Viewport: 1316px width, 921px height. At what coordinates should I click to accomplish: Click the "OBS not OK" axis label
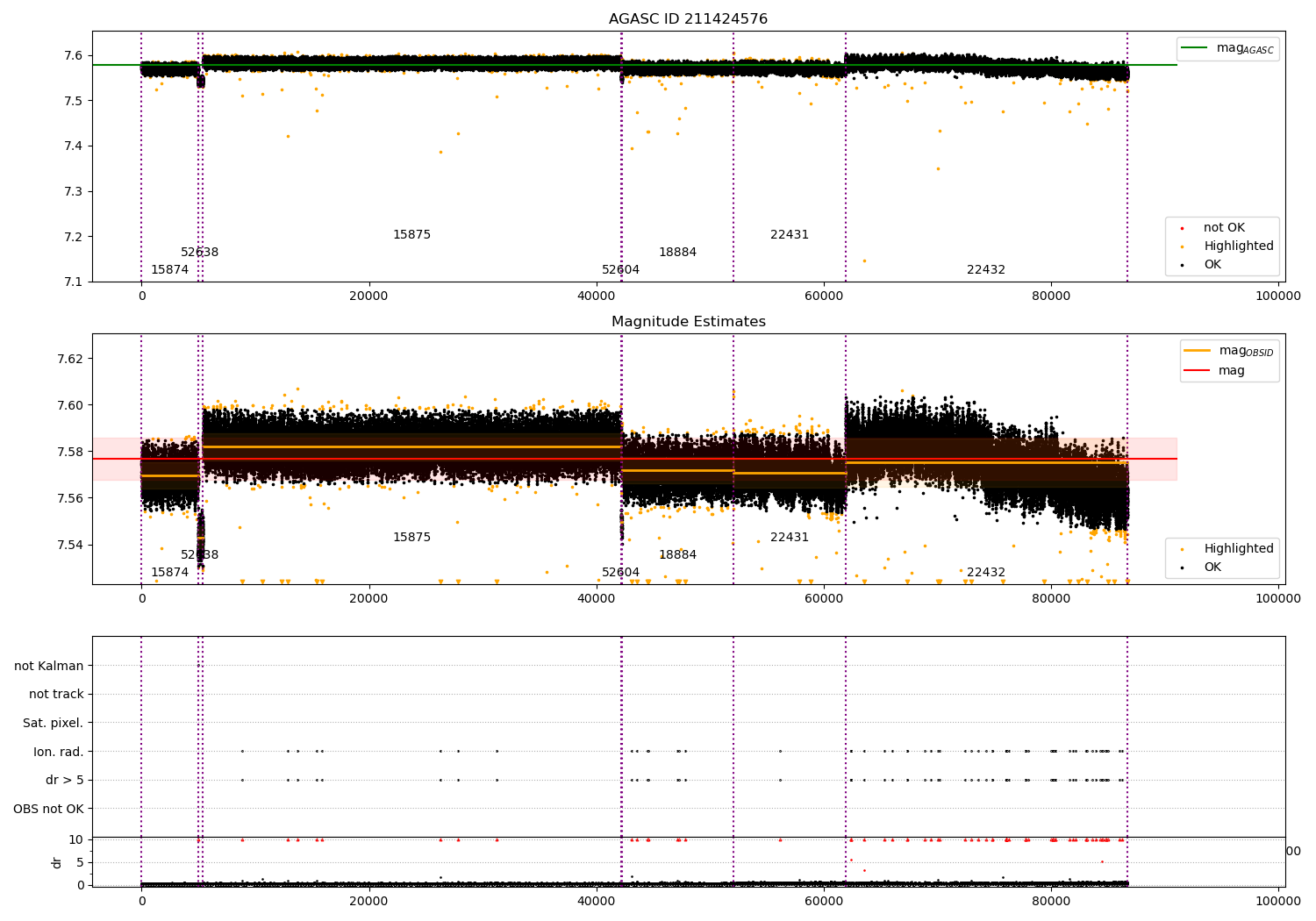pyautogui.click(x=48, y=809)
